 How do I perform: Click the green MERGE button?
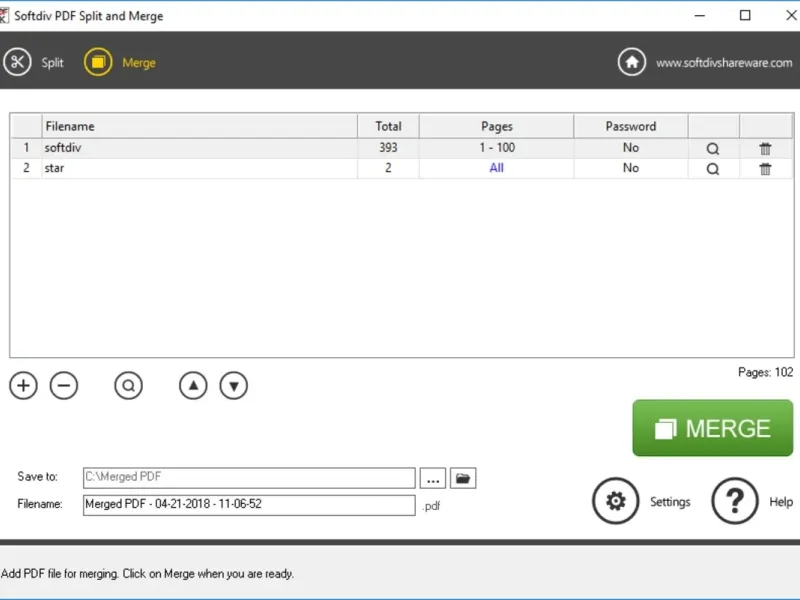tap(712, 428)
